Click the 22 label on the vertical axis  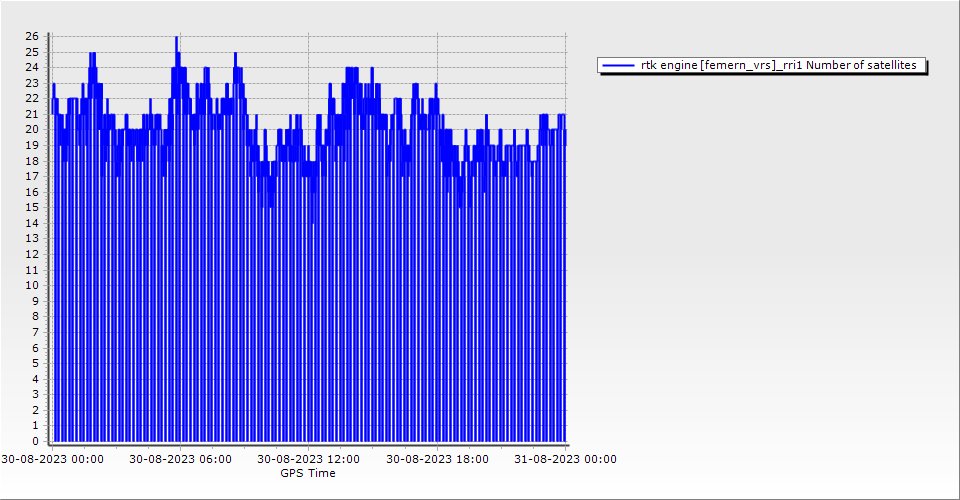[32, 99]
